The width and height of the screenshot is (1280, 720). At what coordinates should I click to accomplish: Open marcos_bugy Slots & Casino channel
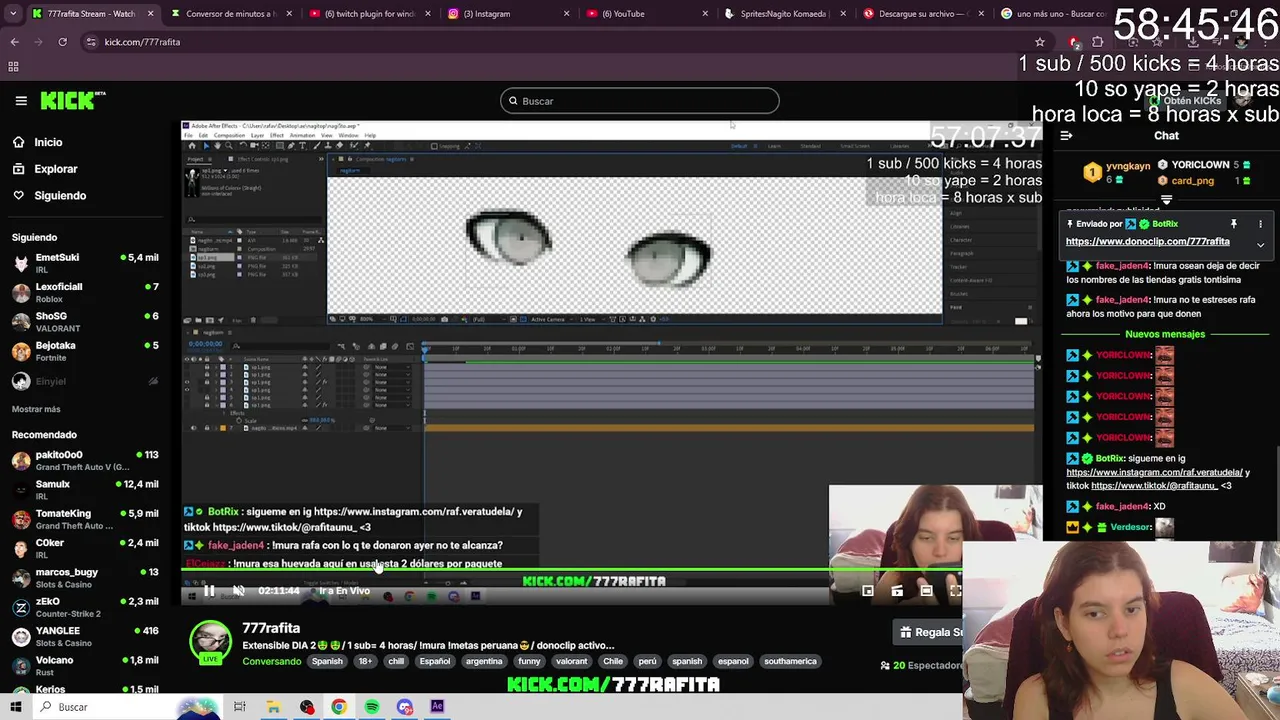point(85,578)
